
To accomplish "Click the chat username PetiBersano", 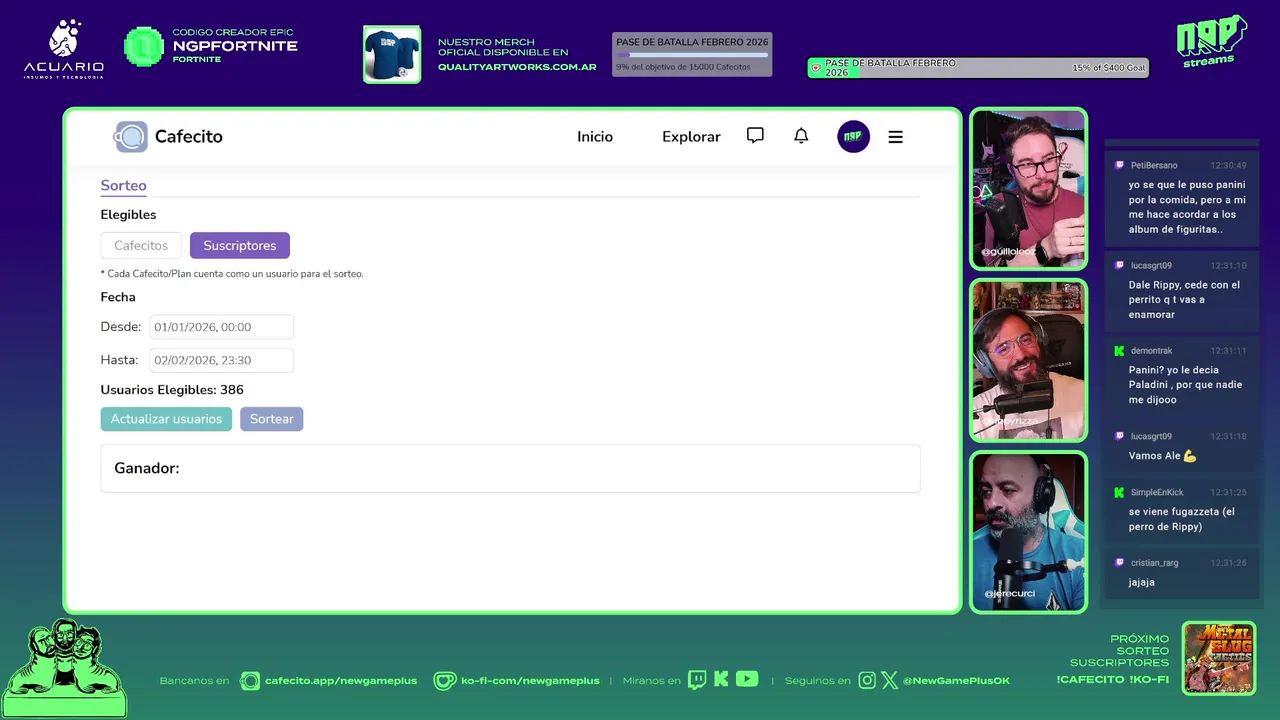I will tap(1154, 165).
